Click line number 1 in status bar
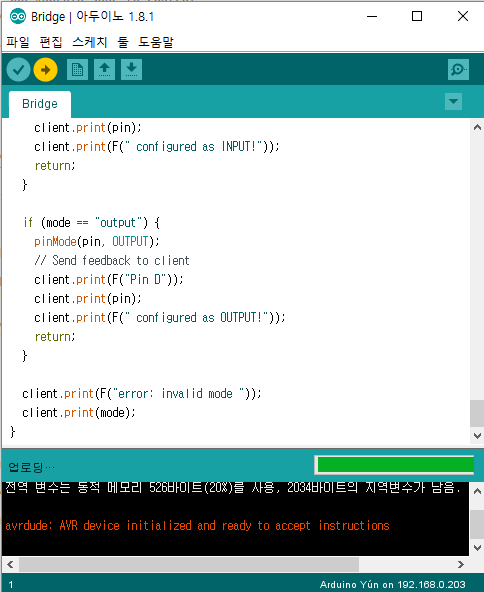The width and height of the screenshot is (484, 592). (x=11, y=585)
